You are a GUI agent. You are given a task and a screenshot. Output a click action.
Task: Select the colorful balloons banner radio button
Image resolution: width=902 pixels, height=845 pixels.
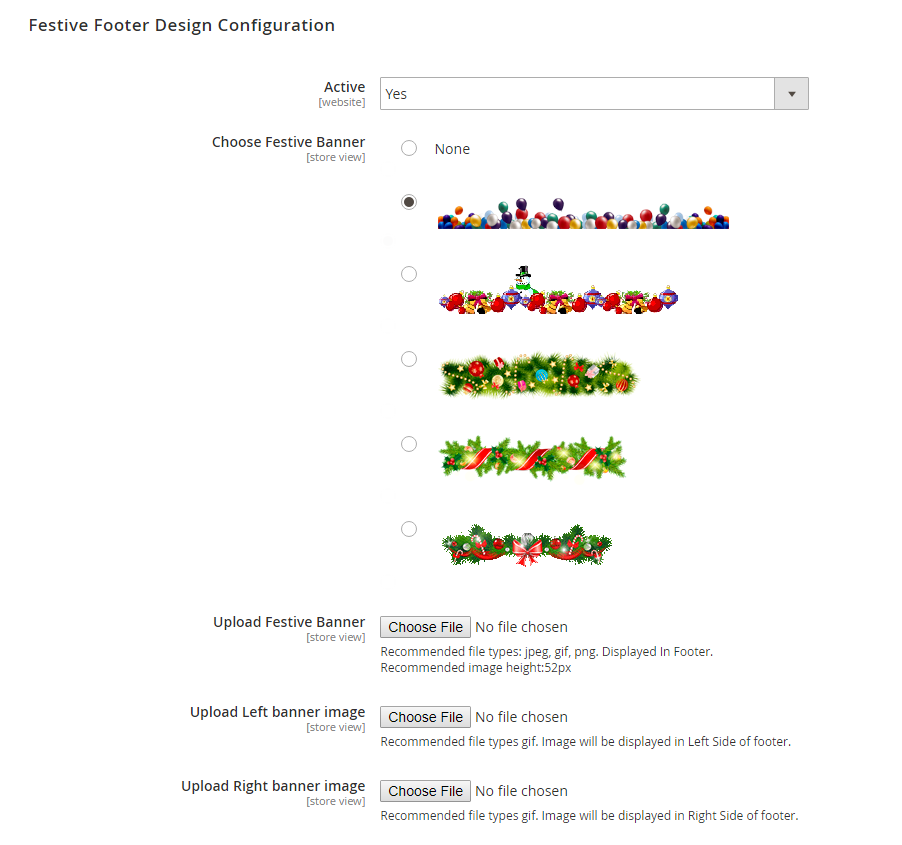pos(409,202)
